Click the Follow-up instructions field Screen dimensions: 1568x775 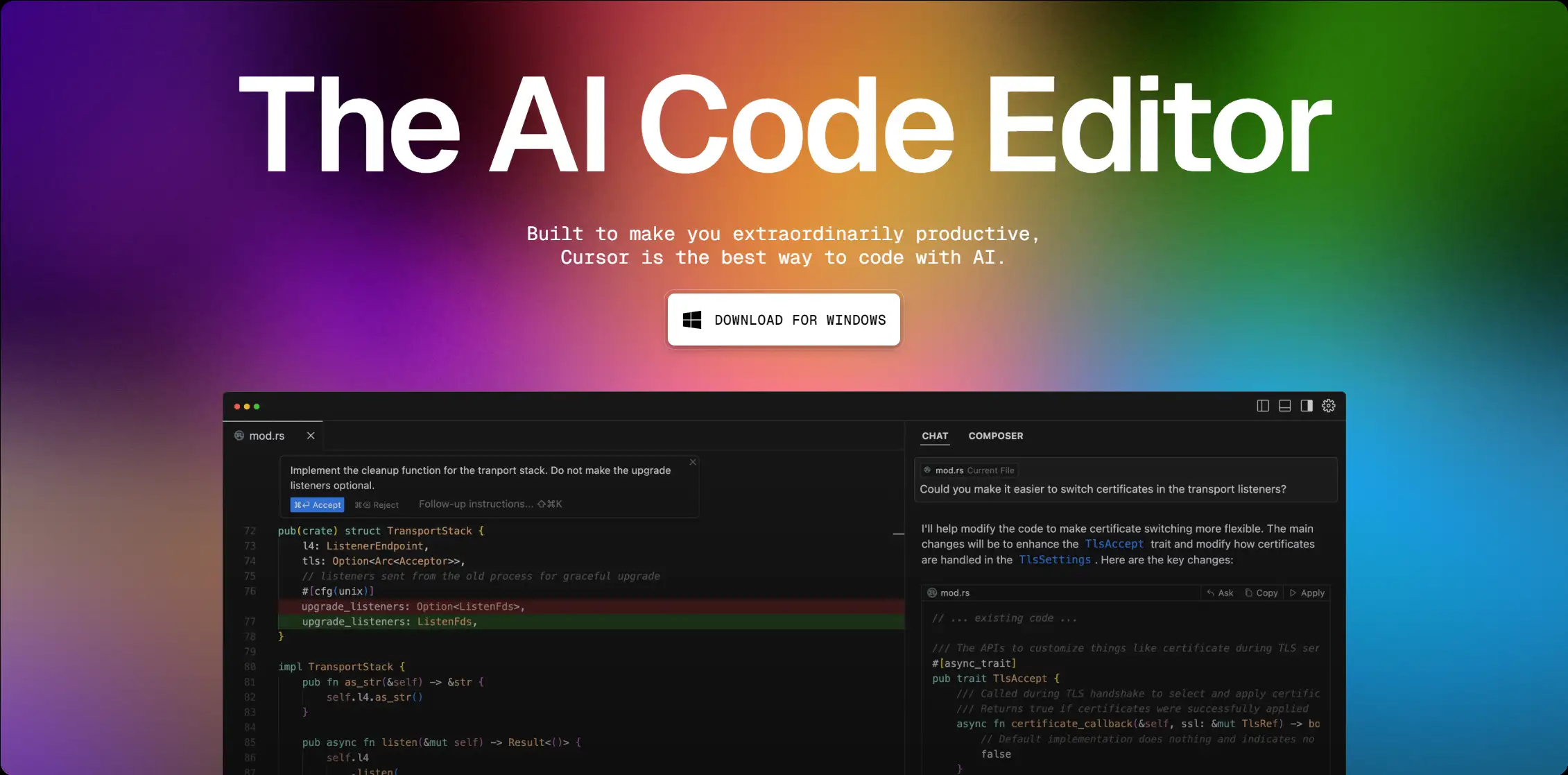(x=490, y=504)
